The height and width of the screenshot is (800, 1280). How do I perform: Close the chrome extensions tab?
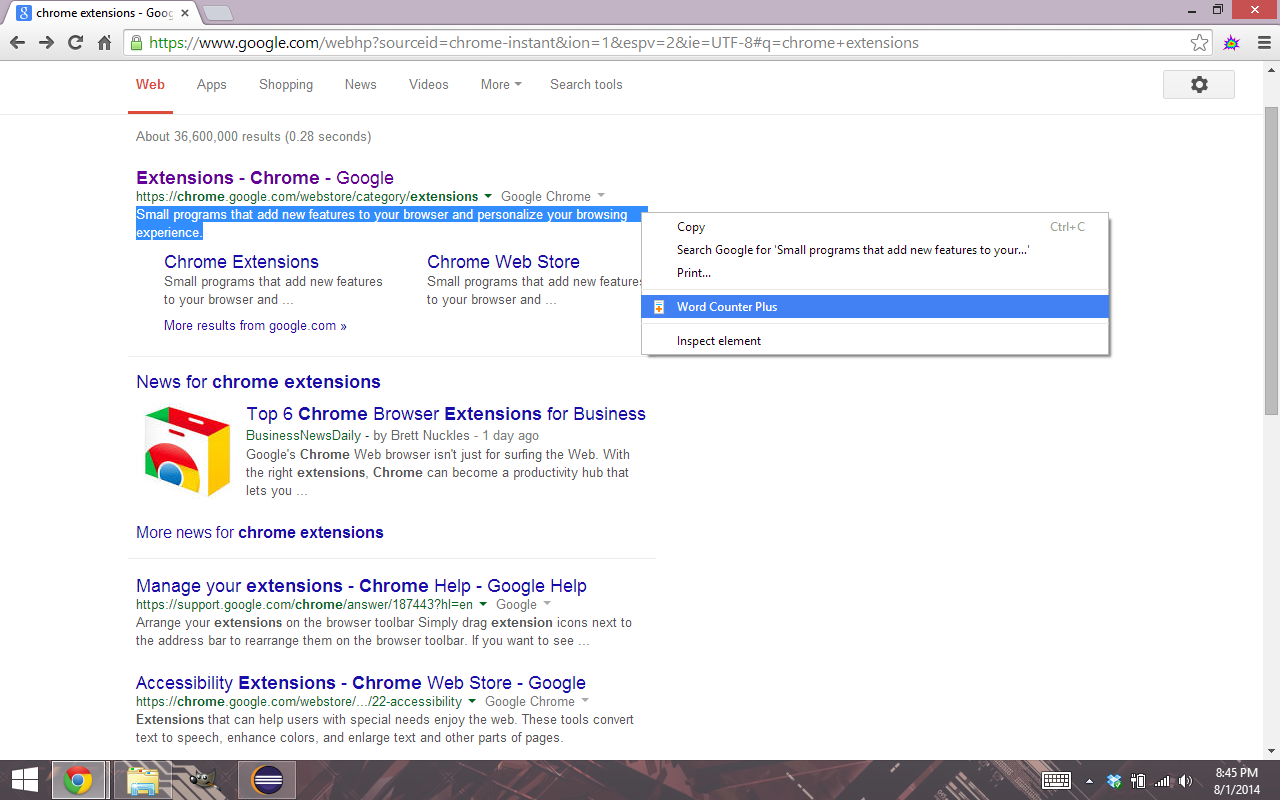pos(185,13)
